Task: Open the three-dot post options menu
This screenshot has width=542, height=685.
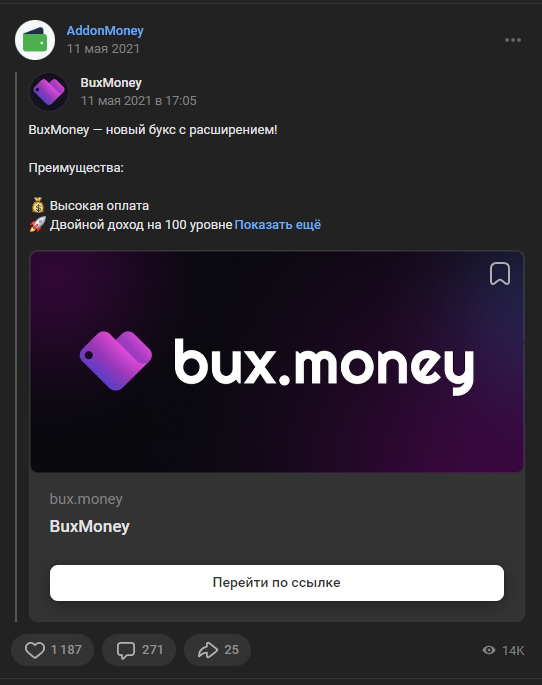Action: 513,40
